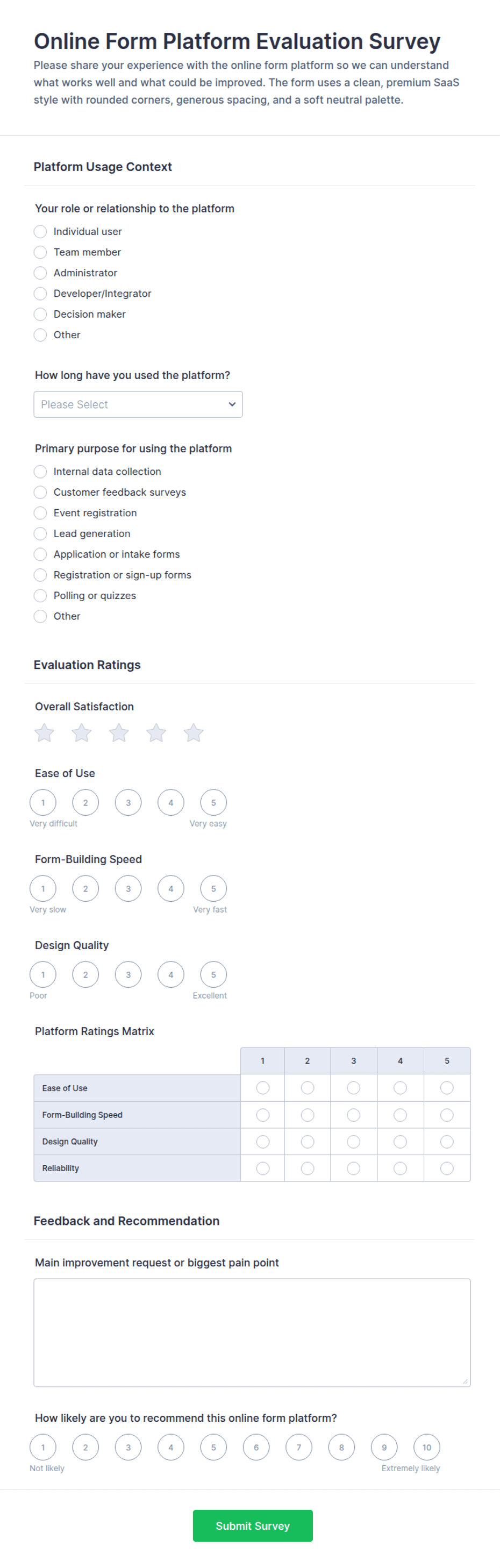
Task: Rate Ease of Use as 5
Action: click(213, 802)
